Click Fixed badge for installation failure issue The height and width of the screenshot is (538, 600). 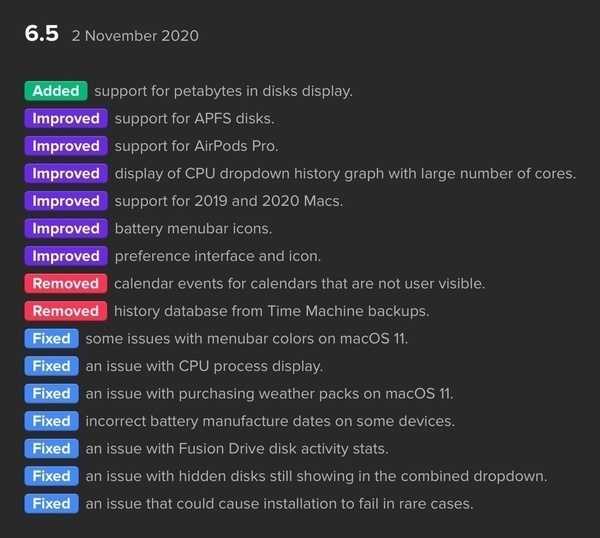51,503
